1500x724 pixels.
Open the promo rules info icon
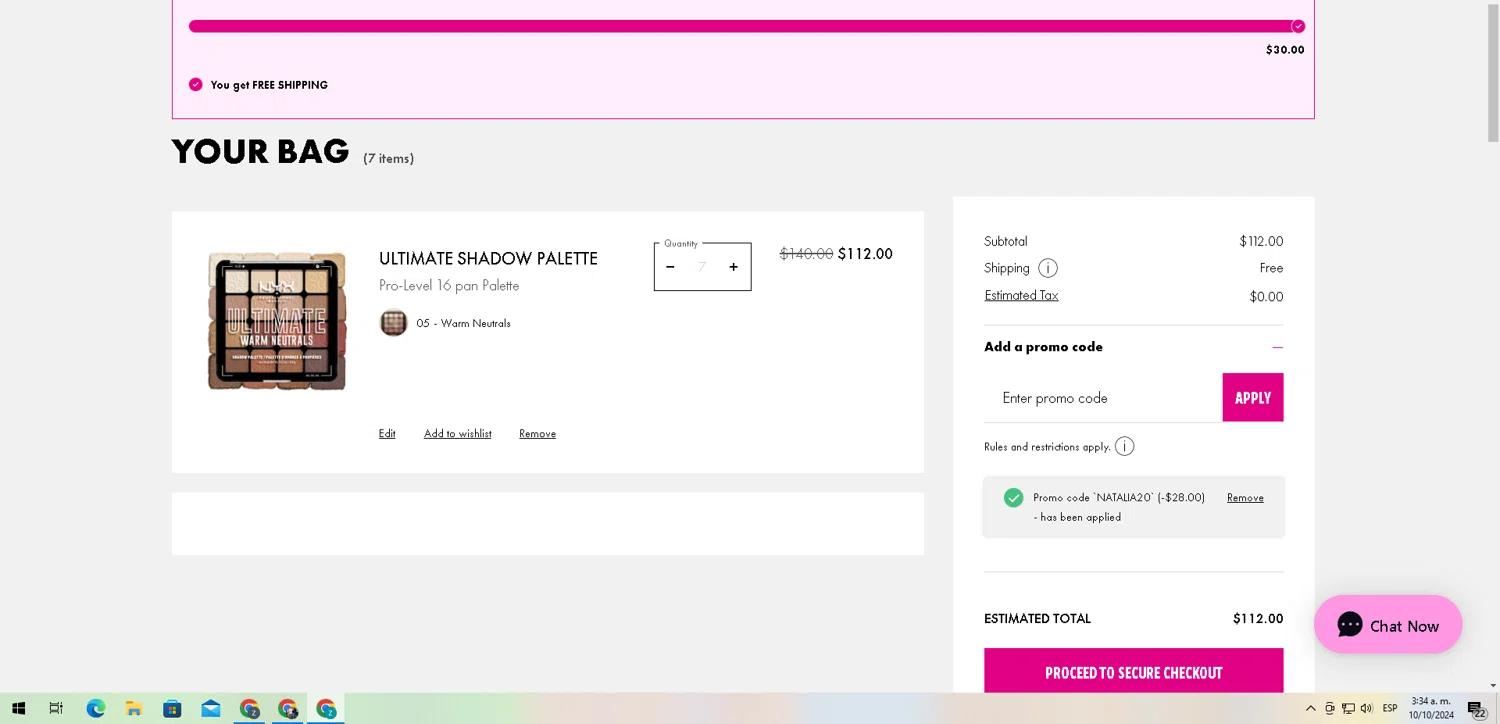1124,447
